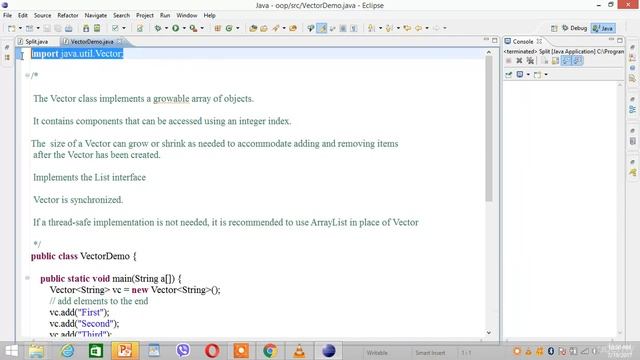Open the Edit menu
This screenshot has width=640, height=360.
(22, 15)
